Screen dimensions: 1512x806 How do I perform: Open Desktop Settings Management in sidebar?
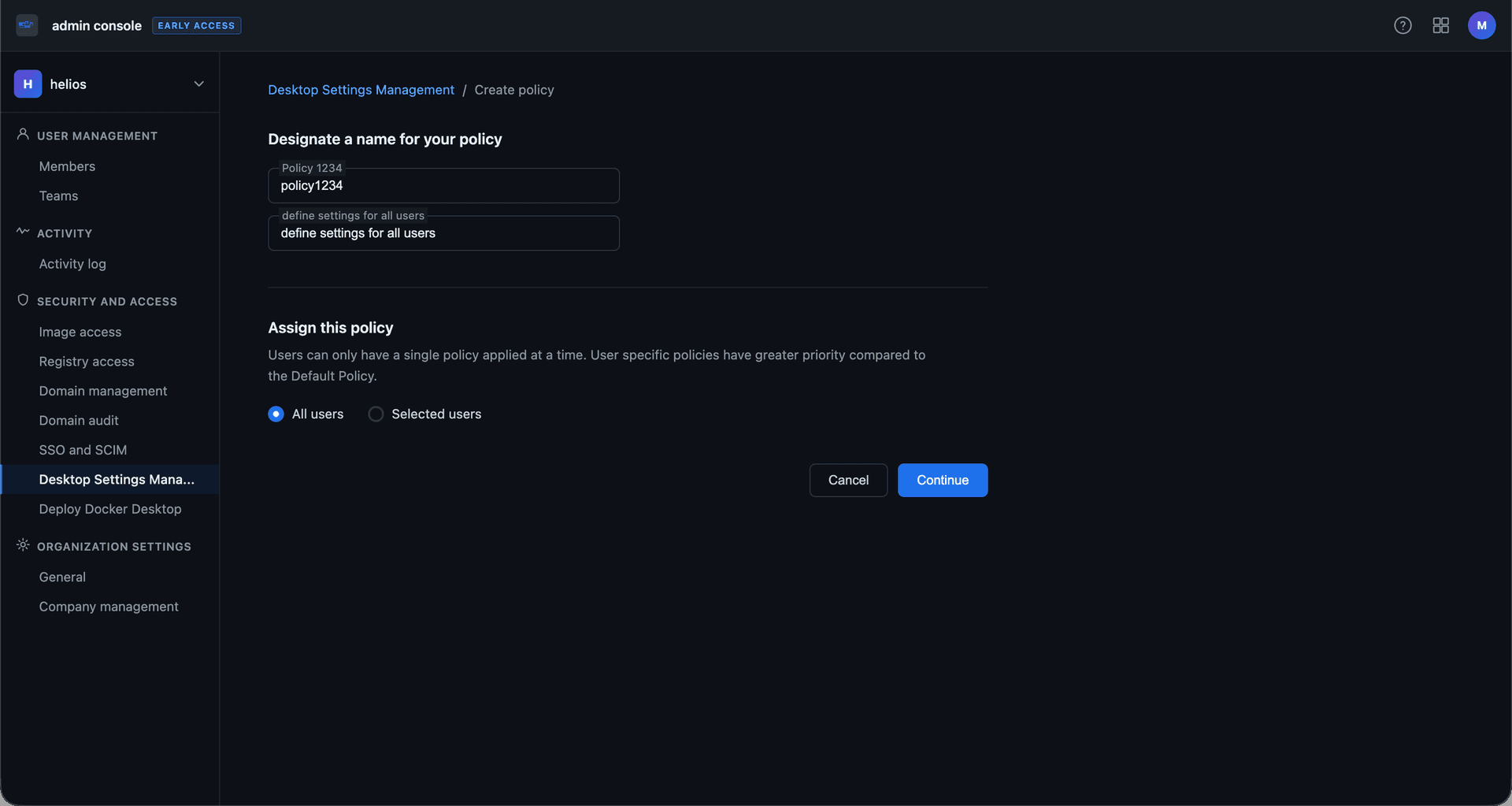(117, 479)
